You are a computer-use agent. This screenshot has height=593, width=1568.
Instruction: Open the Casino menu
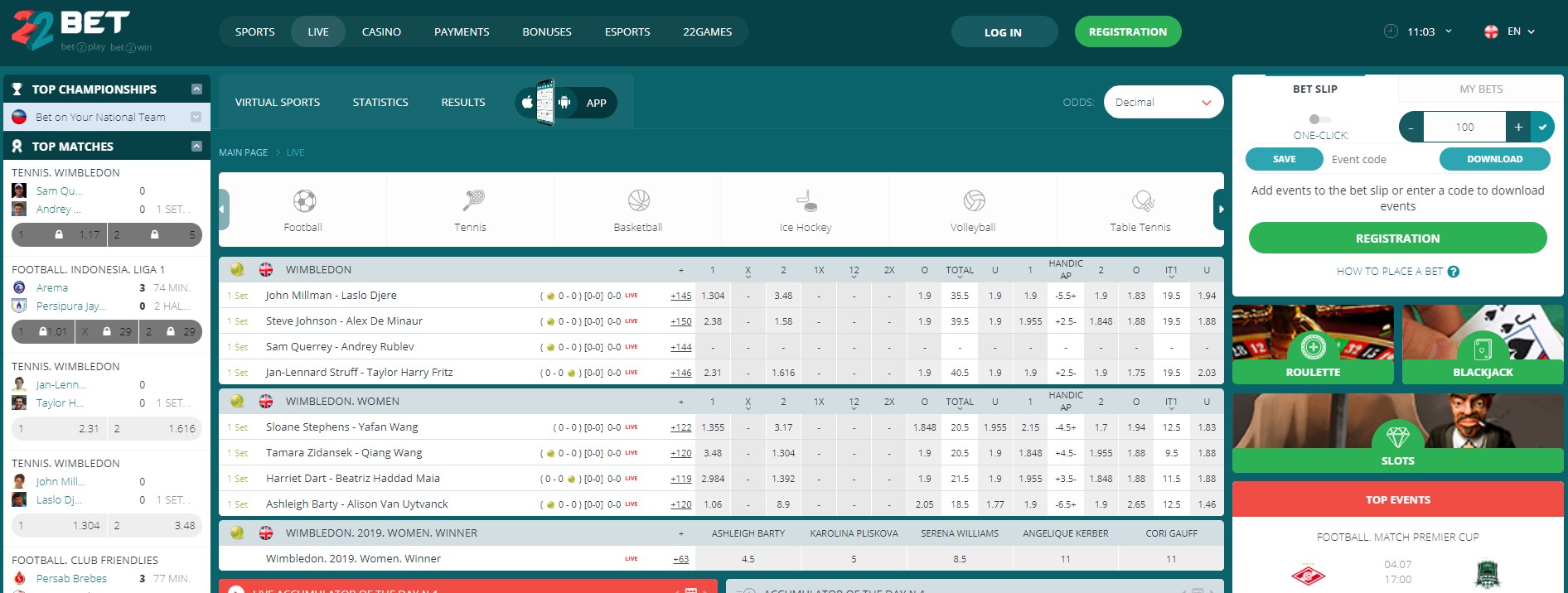381,31
